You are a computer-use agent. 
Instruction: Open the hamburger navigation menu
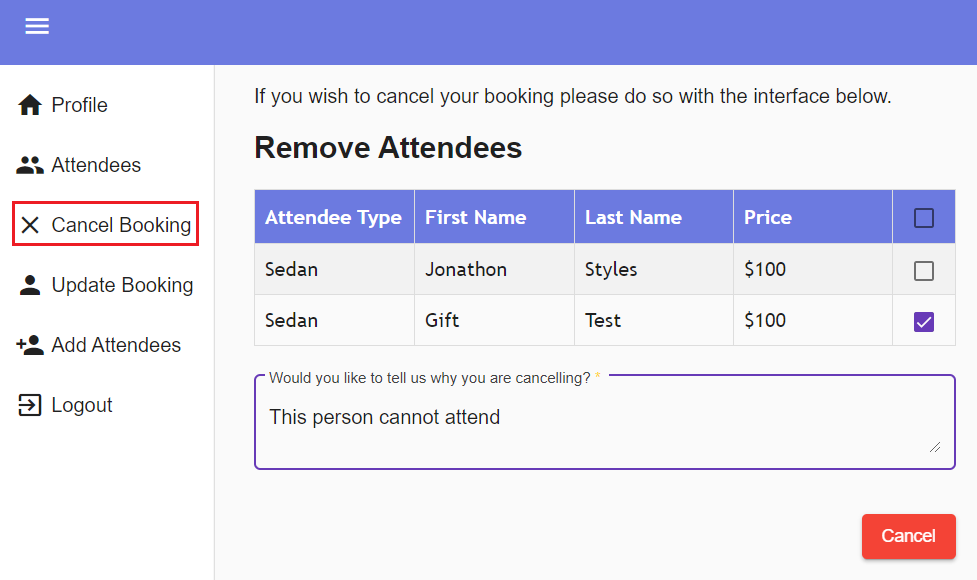tap(37, 26)
